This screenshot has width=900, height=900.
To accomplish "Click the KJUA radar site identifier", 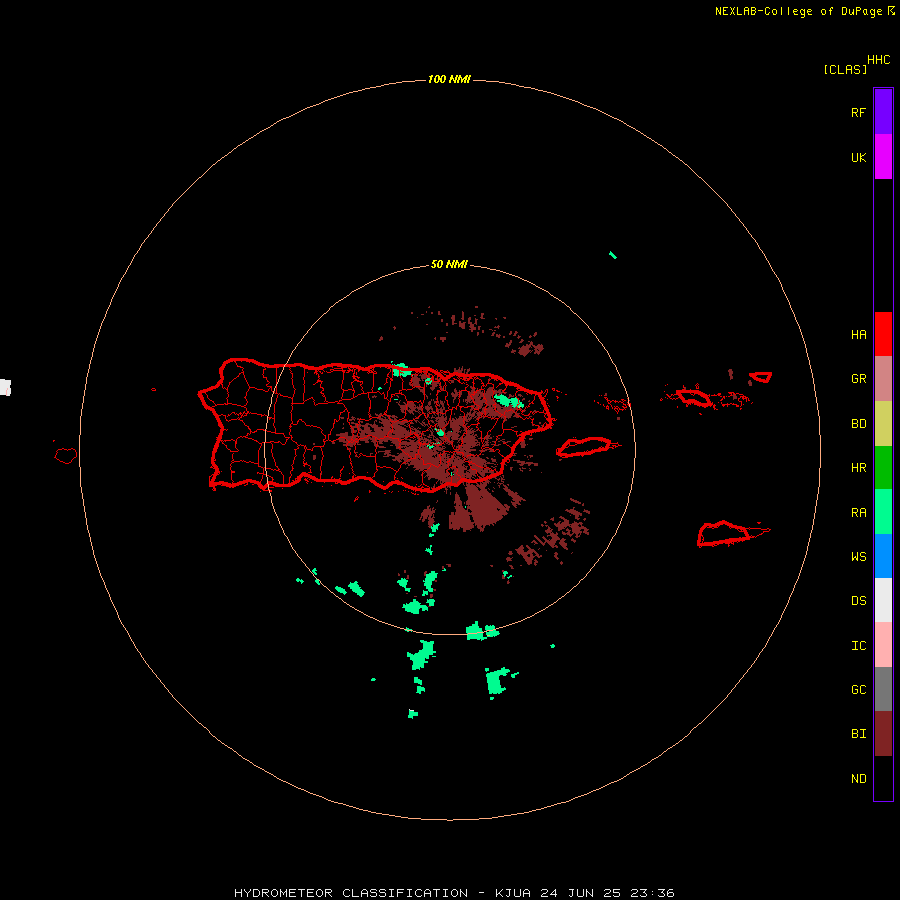I will (513, 893).
